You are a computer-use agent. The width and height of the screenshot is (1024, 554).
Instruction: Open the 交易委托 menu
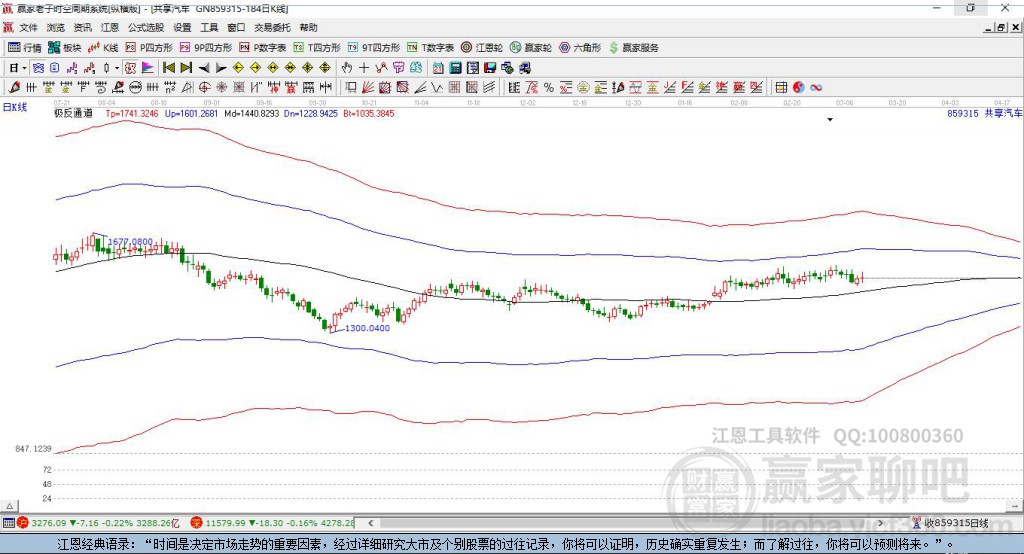(x=272, y=27)
